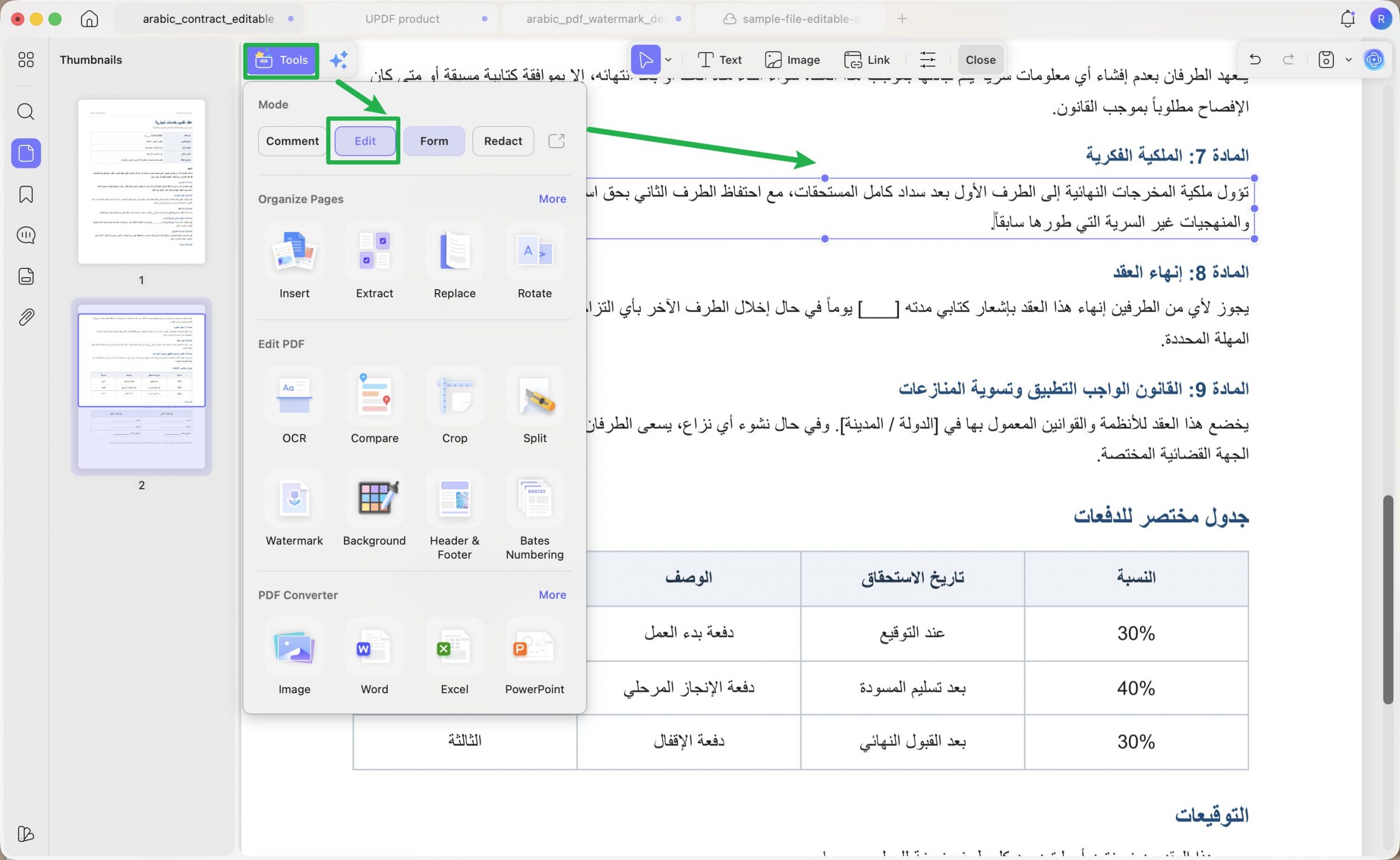Click More in PDF Converter section

[552, 595]
